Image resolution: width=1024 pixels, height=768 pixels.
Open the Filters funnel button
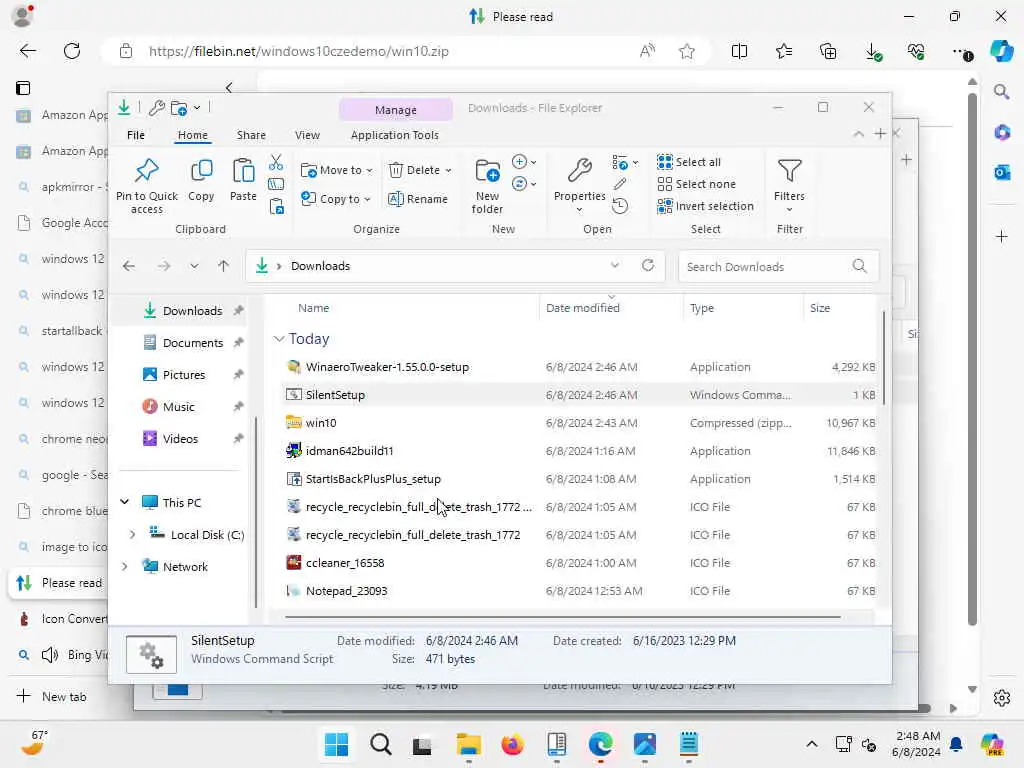click(789, 185)
